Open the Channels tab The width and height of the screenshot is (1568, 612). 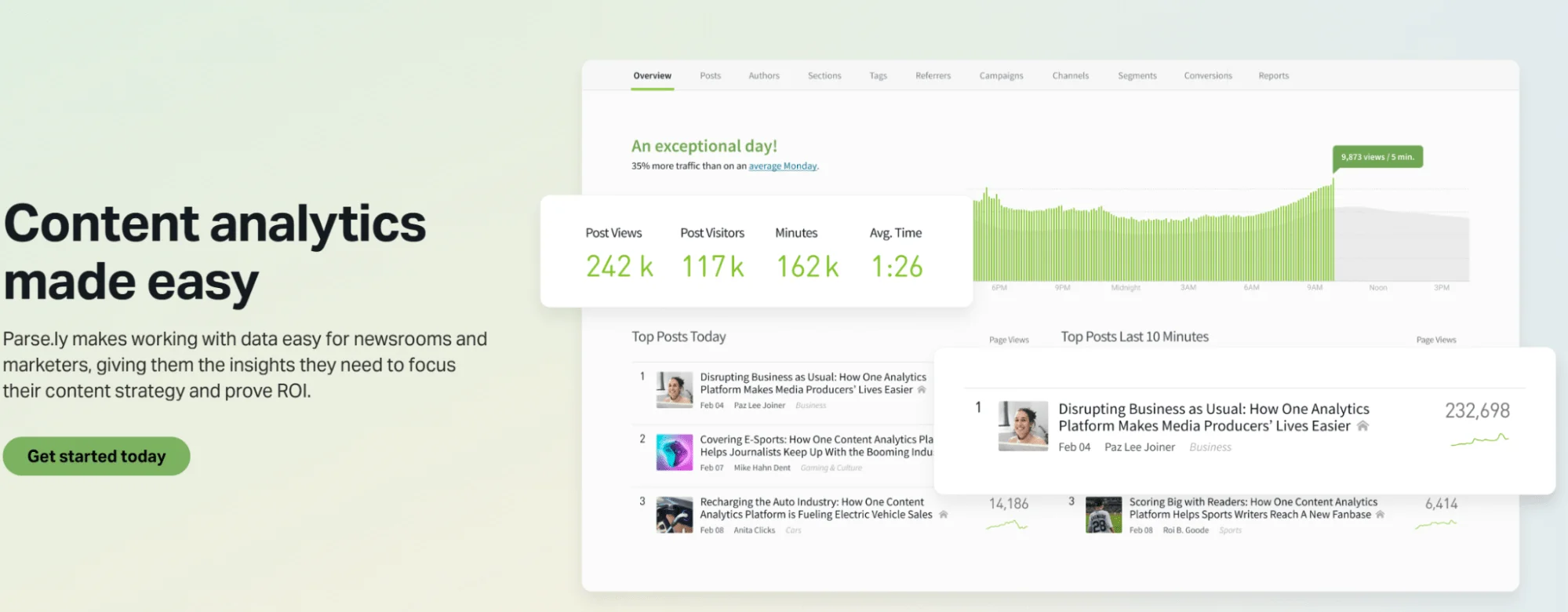point(1070,76)
